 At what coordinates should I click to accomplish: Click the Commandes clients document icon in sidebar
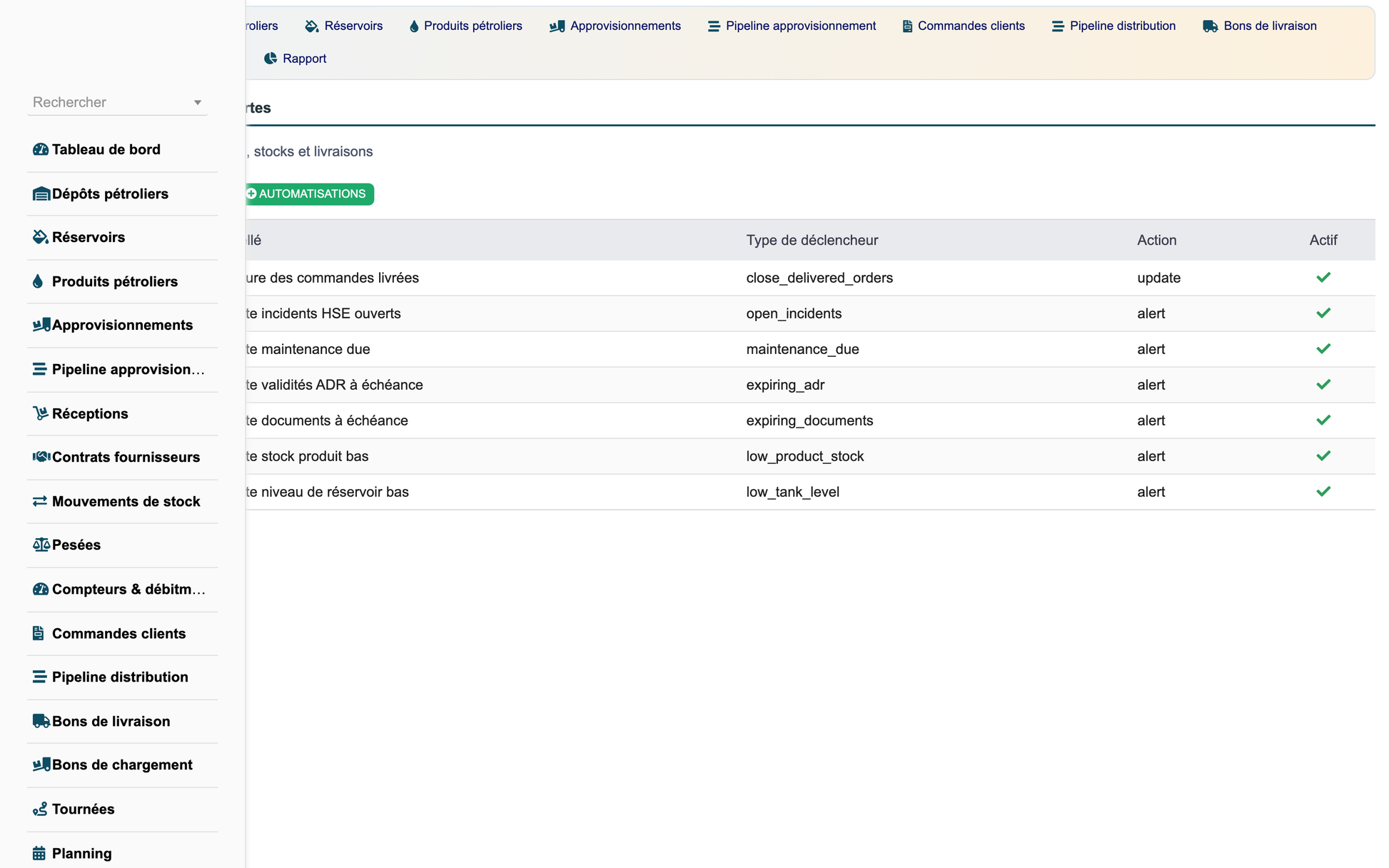(39, 633)
